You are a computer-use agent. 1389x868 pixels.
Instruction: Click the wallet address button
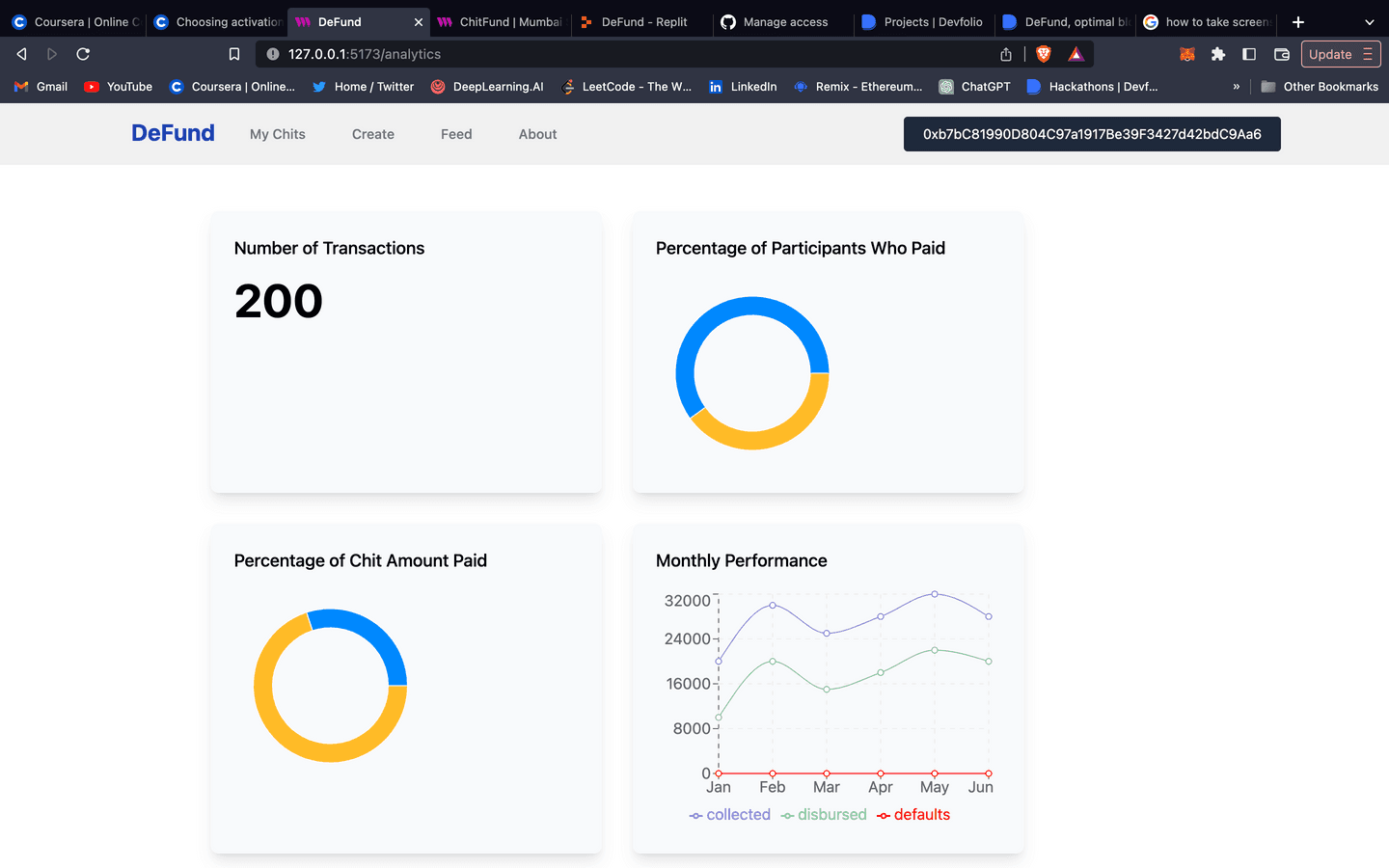click(x=1092, y=134)
